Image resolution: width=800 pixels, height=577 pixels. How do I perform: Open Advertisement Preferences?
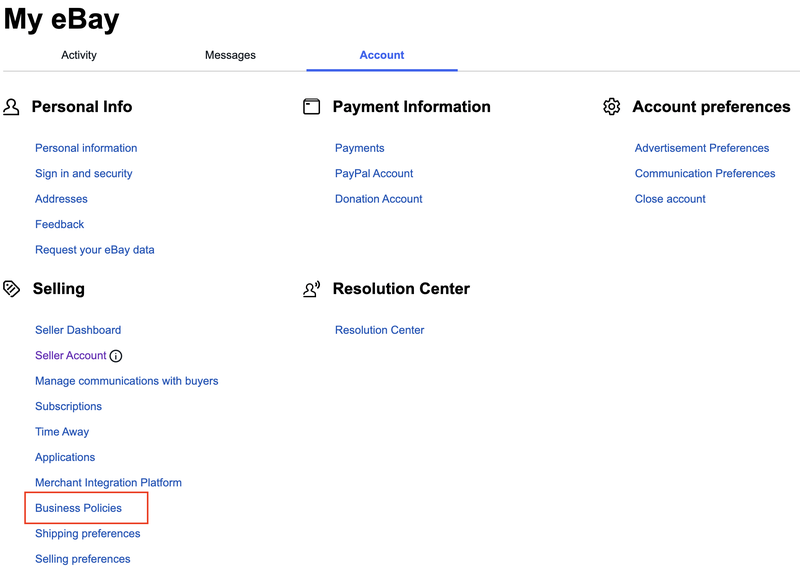[702, 148]
